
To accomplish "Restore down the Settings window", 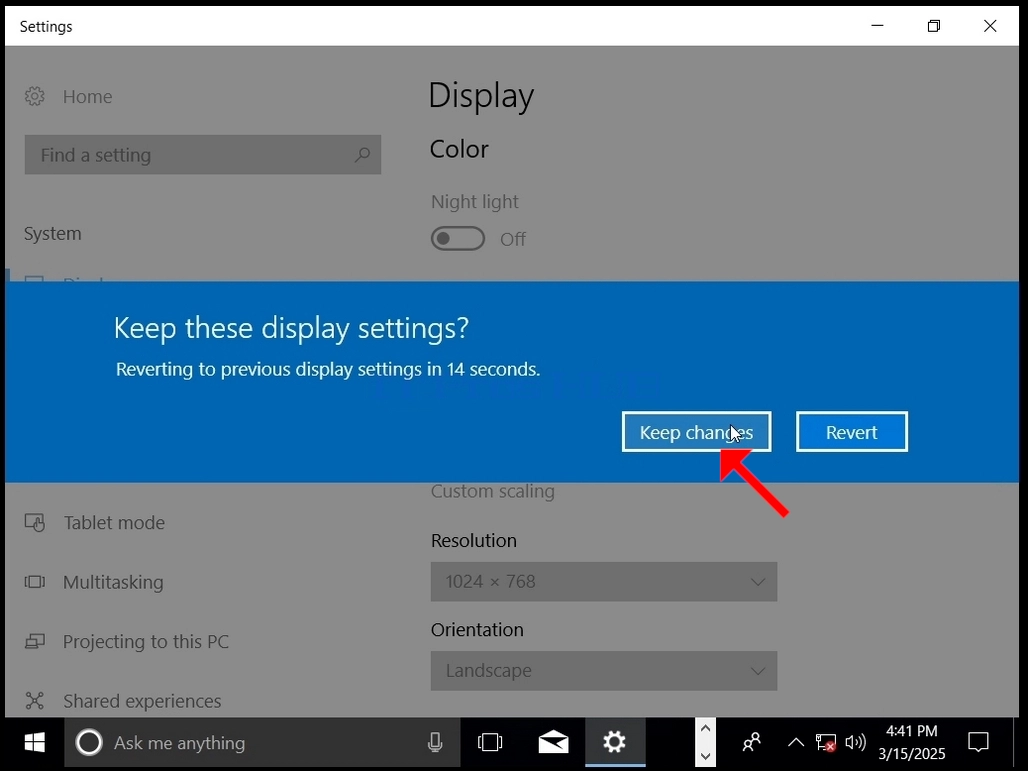I will (x=934, y=26).
